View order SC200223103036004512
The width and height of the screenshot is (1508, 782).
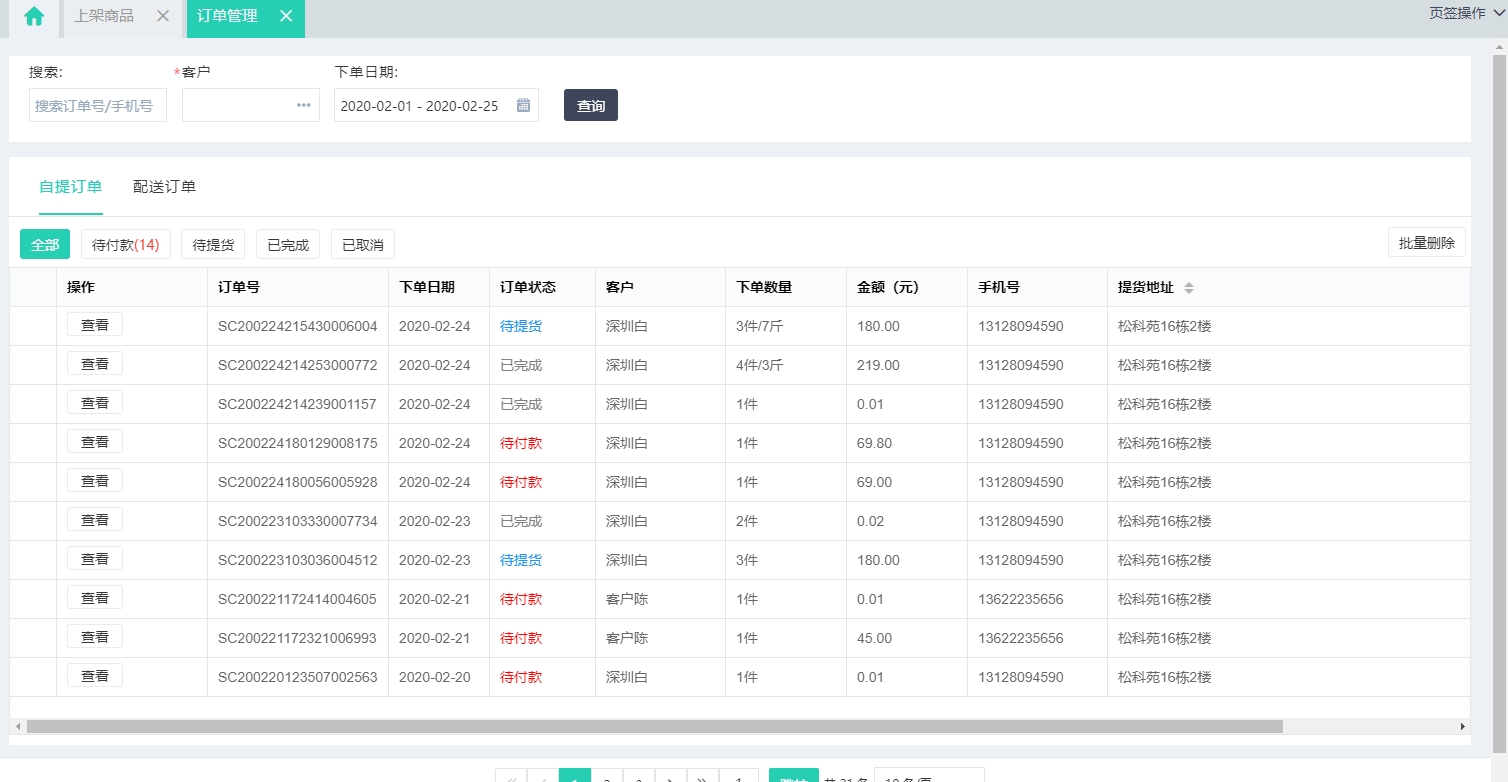click(x=95, y=558)
